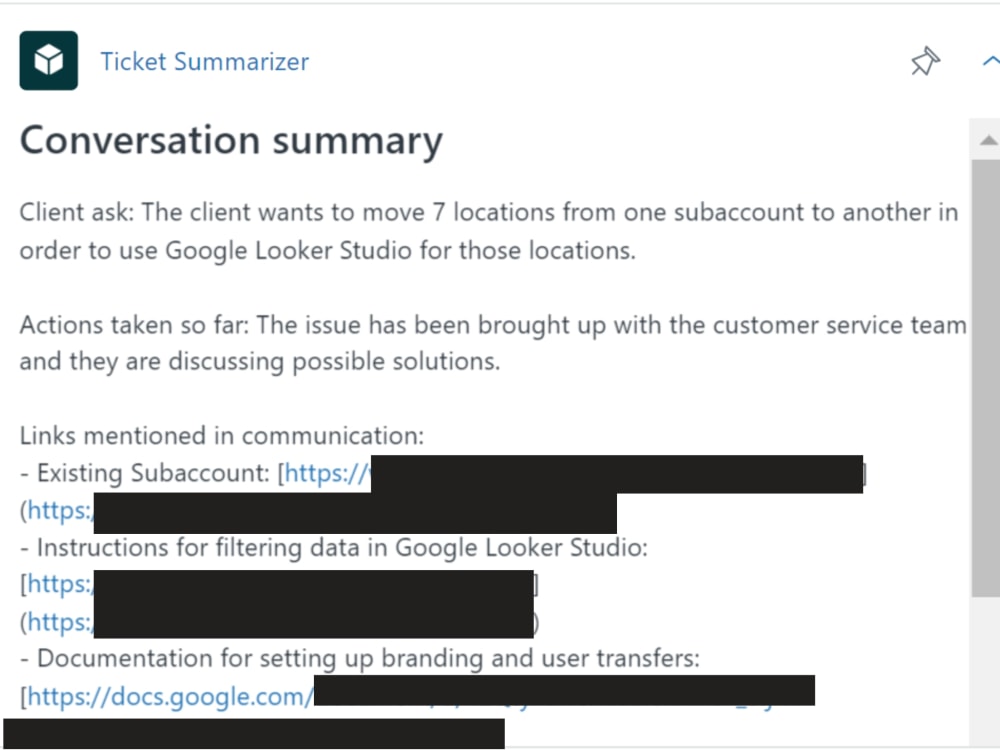Click the teal cube Ticket Summarizer app icon
The image size is (1000, 750).
click(x=48, y=60)
